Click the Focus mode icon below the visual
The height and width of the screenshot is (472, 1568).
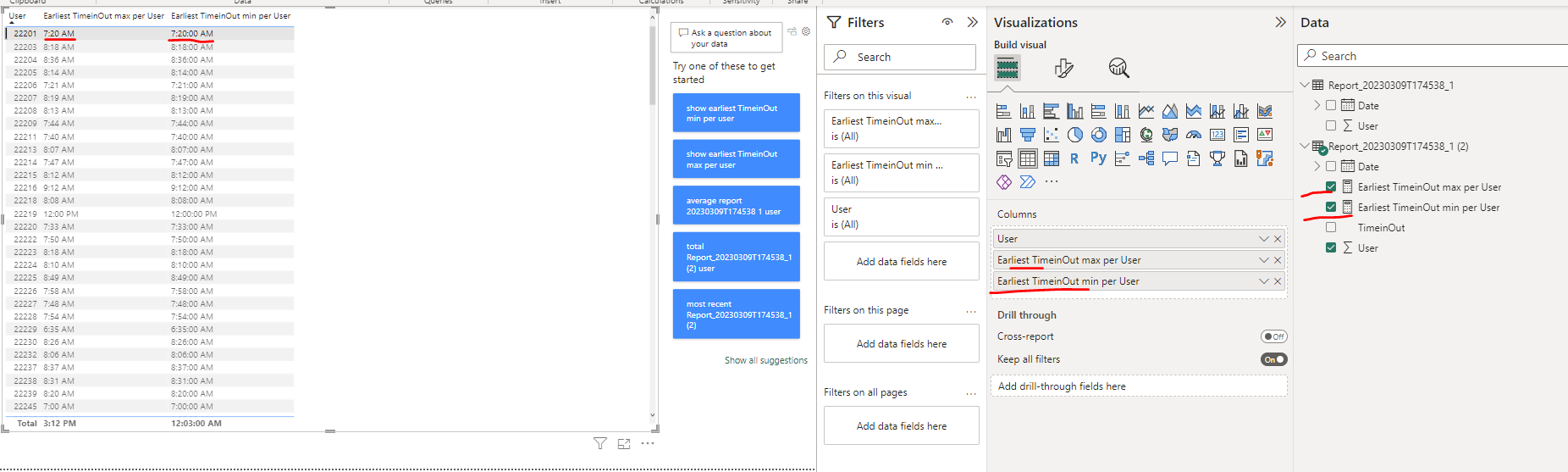coord(624,443)
